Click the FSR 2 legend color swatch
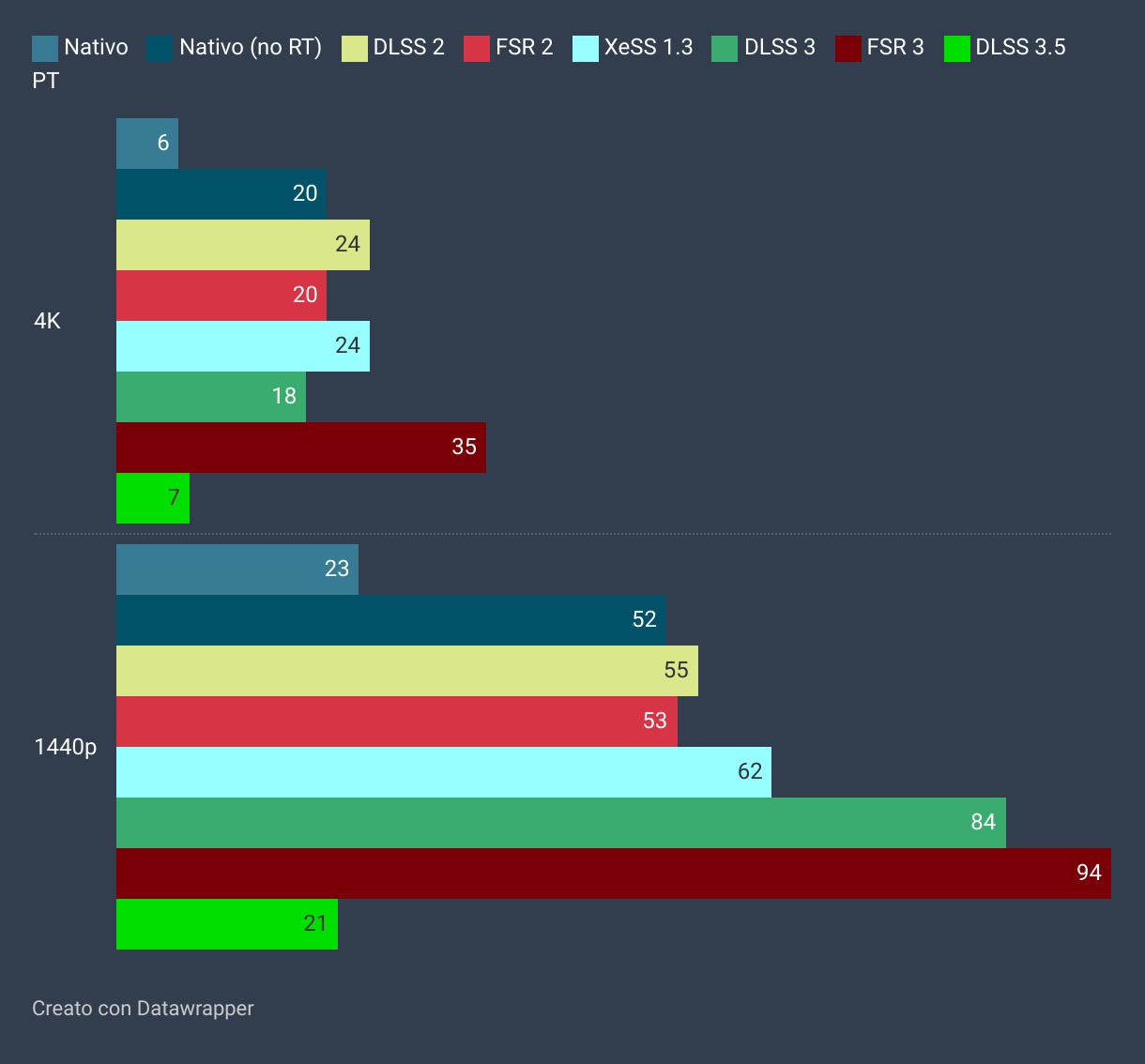The width and height of the screenshot is (1145, 1064). [x=477, y=49]
